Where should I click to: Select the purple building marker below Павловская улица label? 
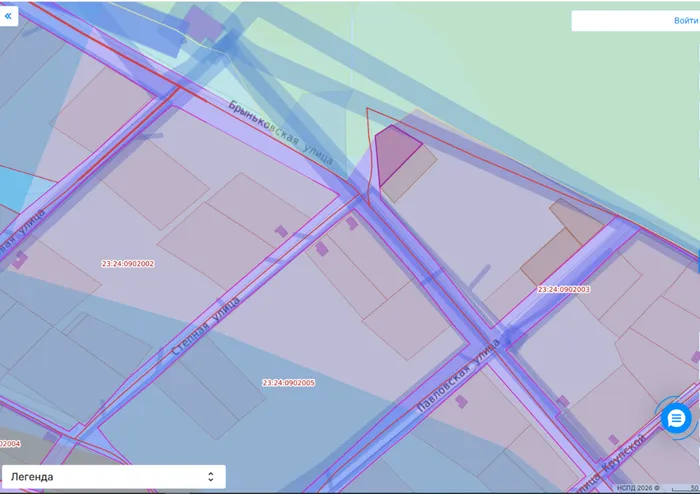462,401
